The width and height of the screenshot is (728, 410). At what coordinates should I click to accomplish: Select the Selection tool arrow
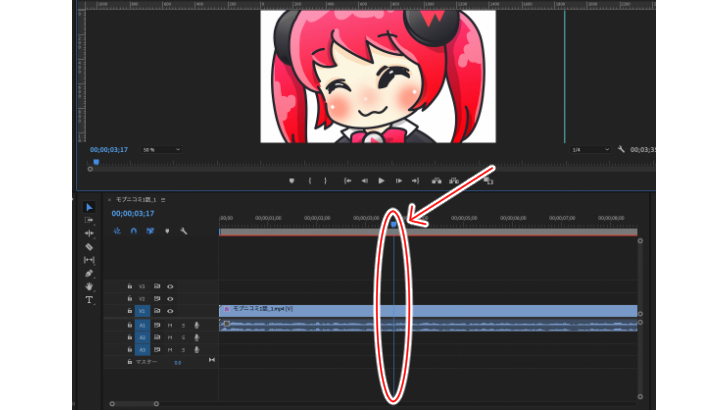click(89, 207)
